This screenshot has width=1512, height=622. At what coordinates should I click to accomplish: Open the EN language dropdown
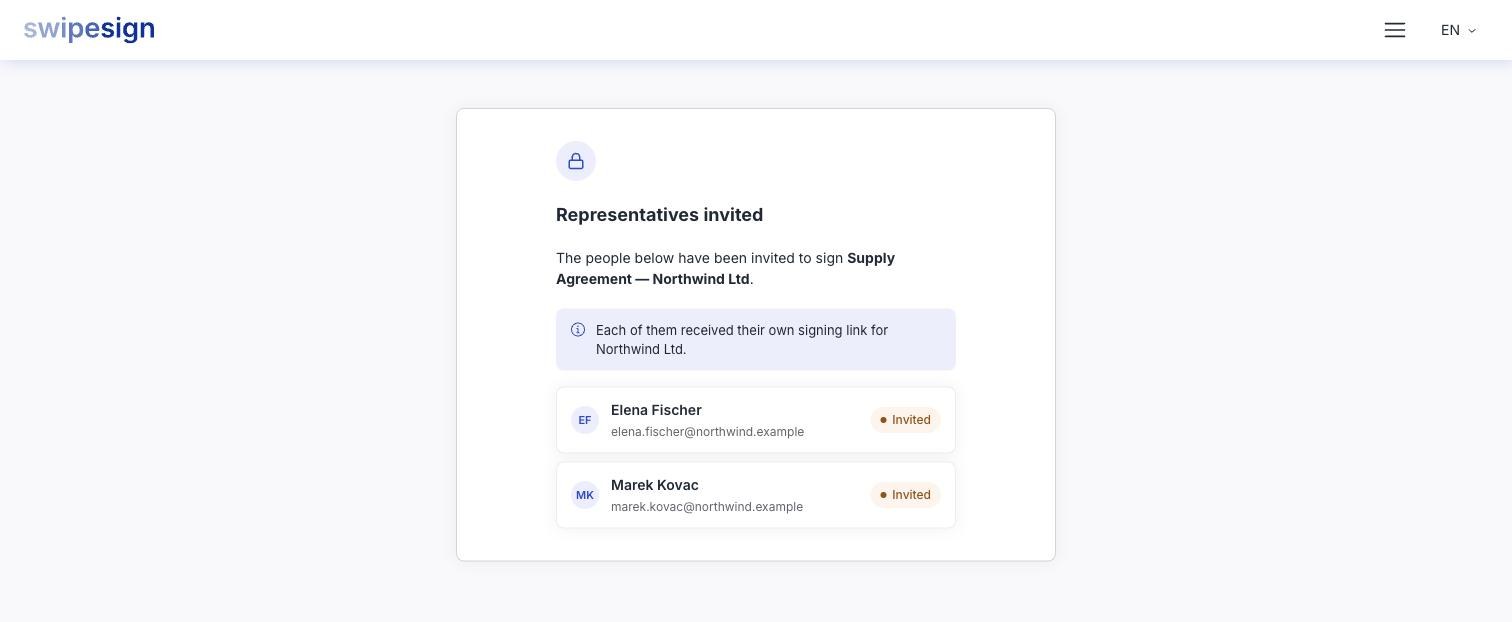click(1458, 30)
